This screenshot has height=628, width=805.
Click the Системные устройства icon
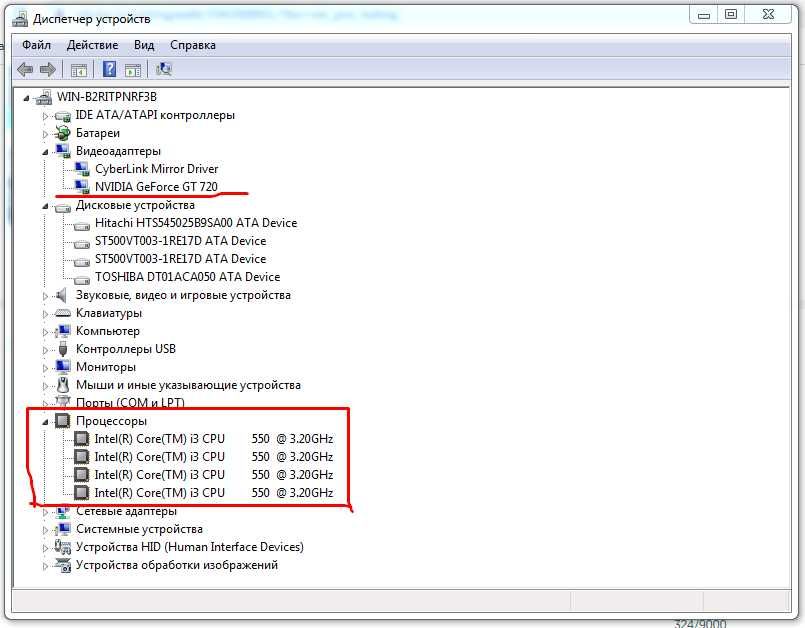63,529
